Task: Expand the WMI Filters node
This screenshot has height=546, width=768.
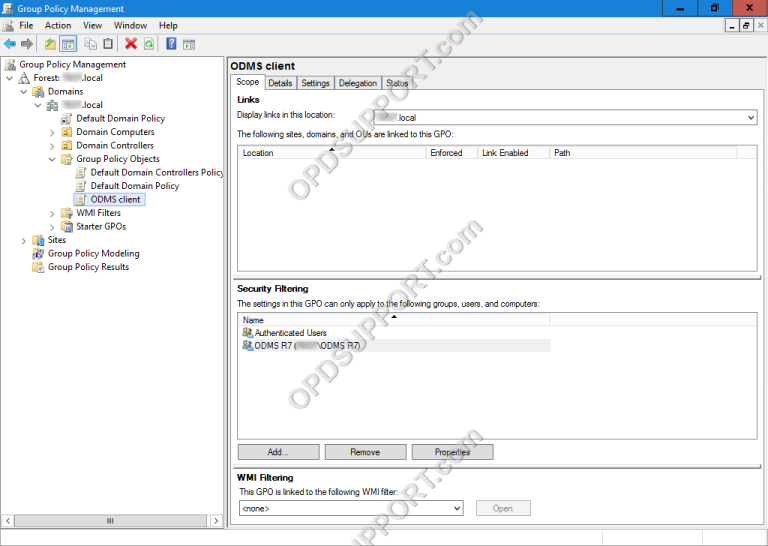Action: [52, 214]
